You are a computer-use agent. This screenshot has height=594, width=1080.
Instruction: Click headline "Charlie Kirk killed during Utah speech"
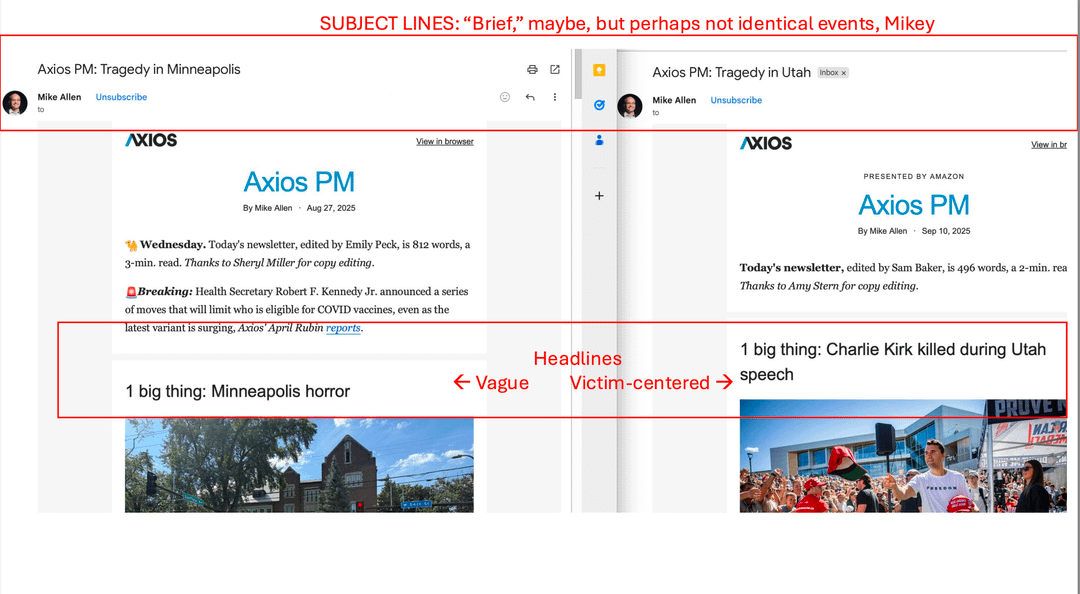click(893, 362)
